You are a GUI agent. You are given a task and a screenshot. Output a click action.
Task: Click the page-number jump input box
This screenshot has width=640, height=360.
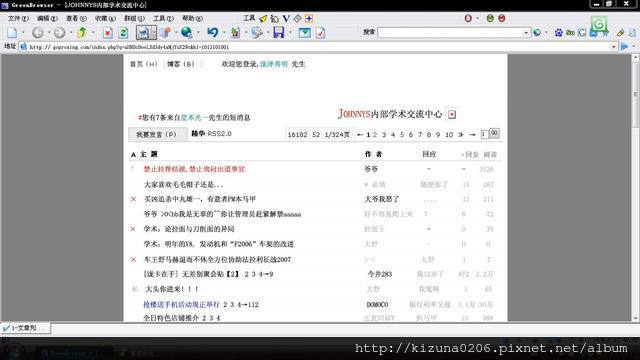484,134
